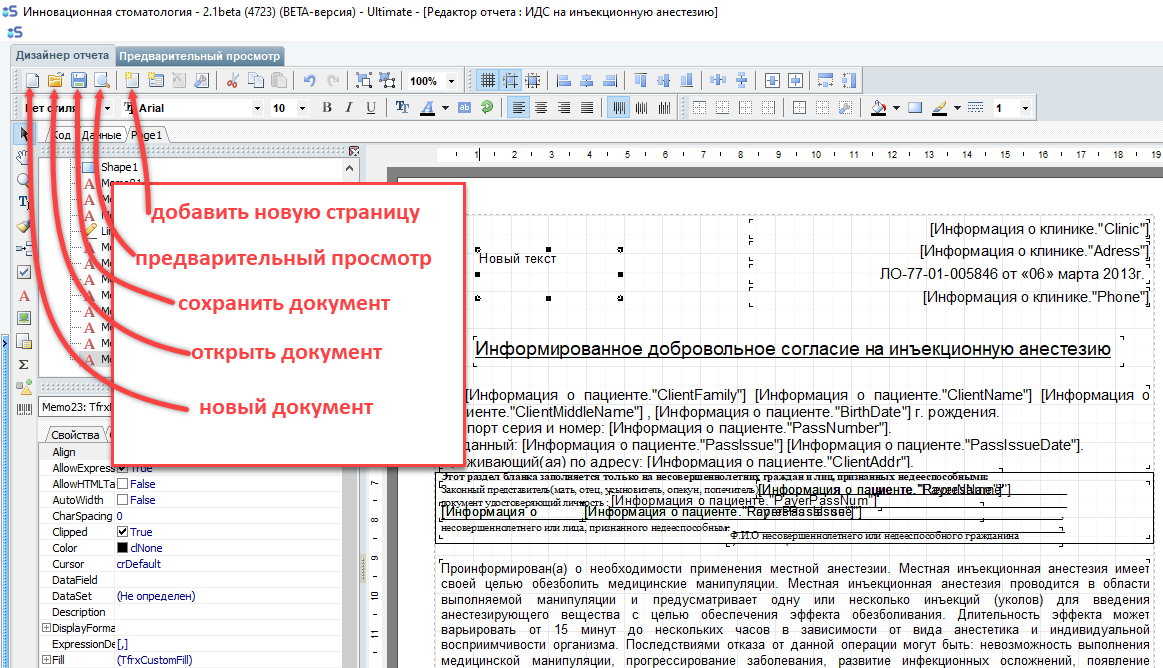Click the New report icon
This screenshot has width=1163, height=668.
click(x=33, y=81)
